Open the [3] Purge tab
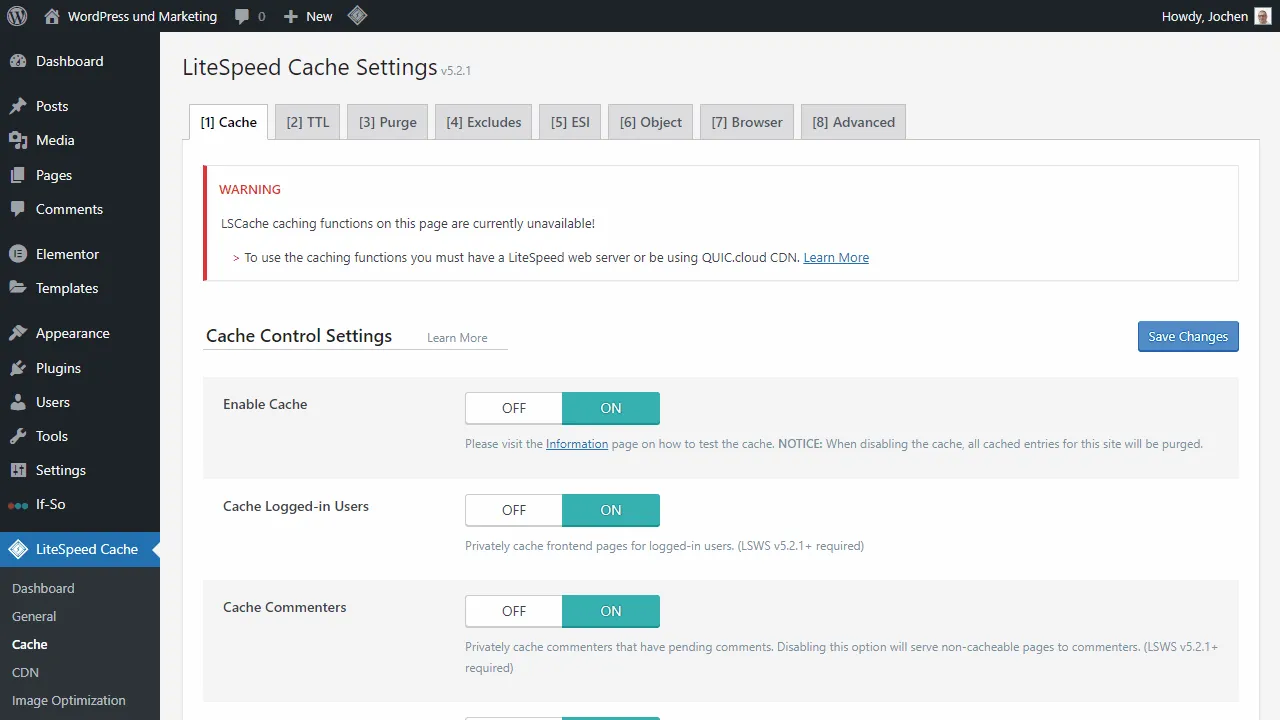 tap(388, 122)
